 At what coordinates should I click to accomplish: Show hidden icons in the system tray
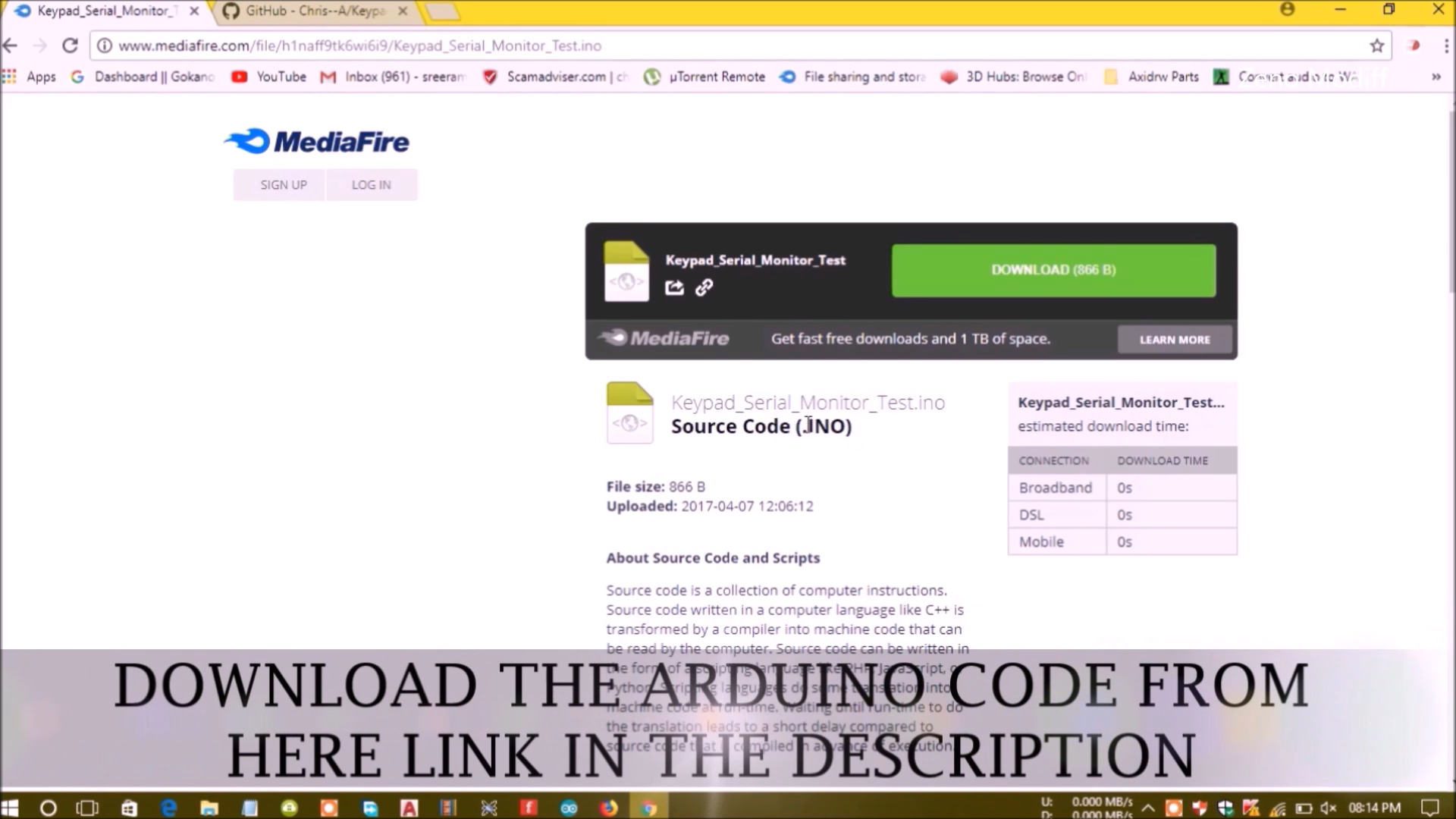(1147, 807)
